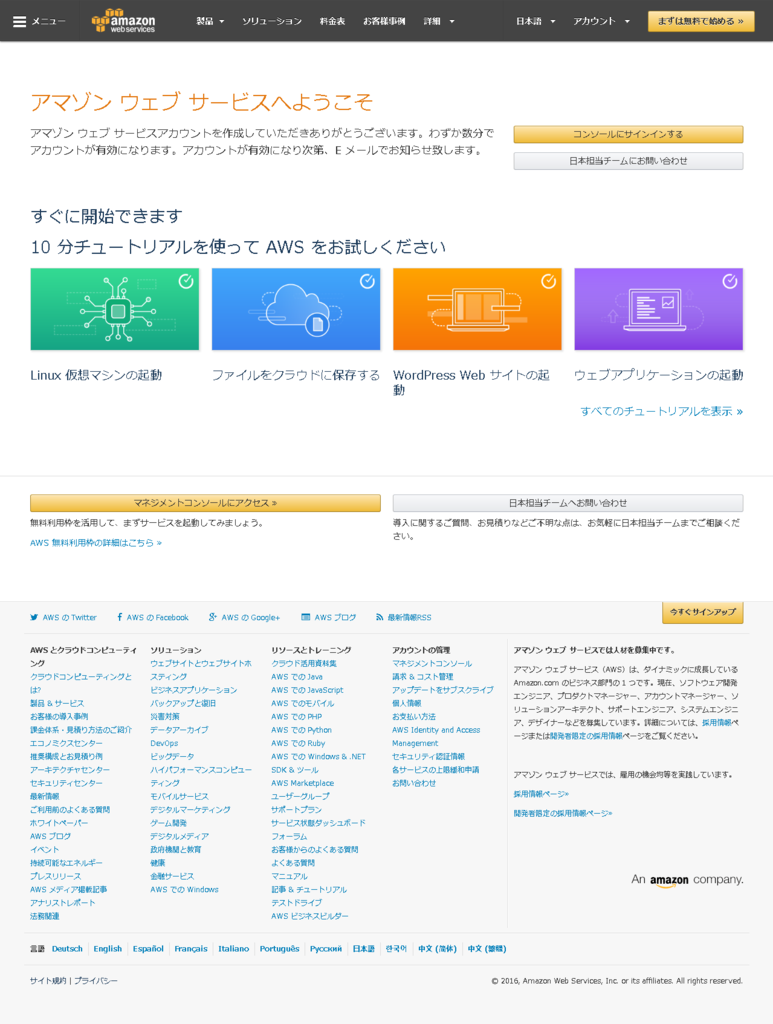Image resolution: width=773 pixels, height=1024 pixels.
Task: Click the An amazon company logo
Action: click(687, 880)
